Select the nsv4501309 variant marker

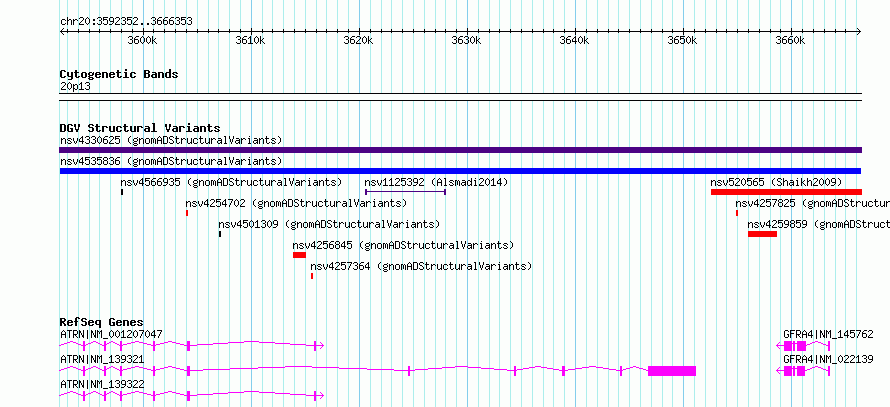point(220,234)
